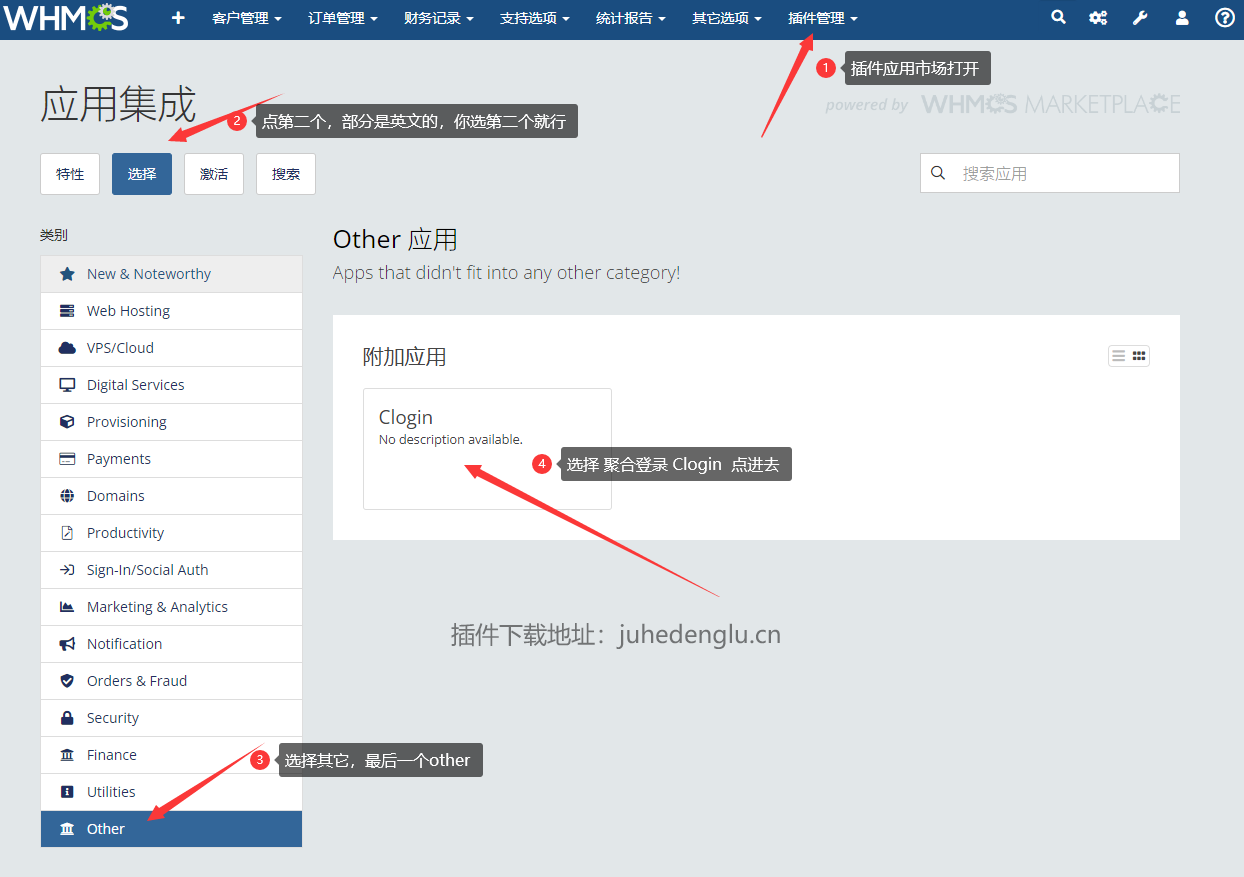Expand the 插件管理 dropdown menu
Screen dimensions: 1244x877
(x=822, y=18)
